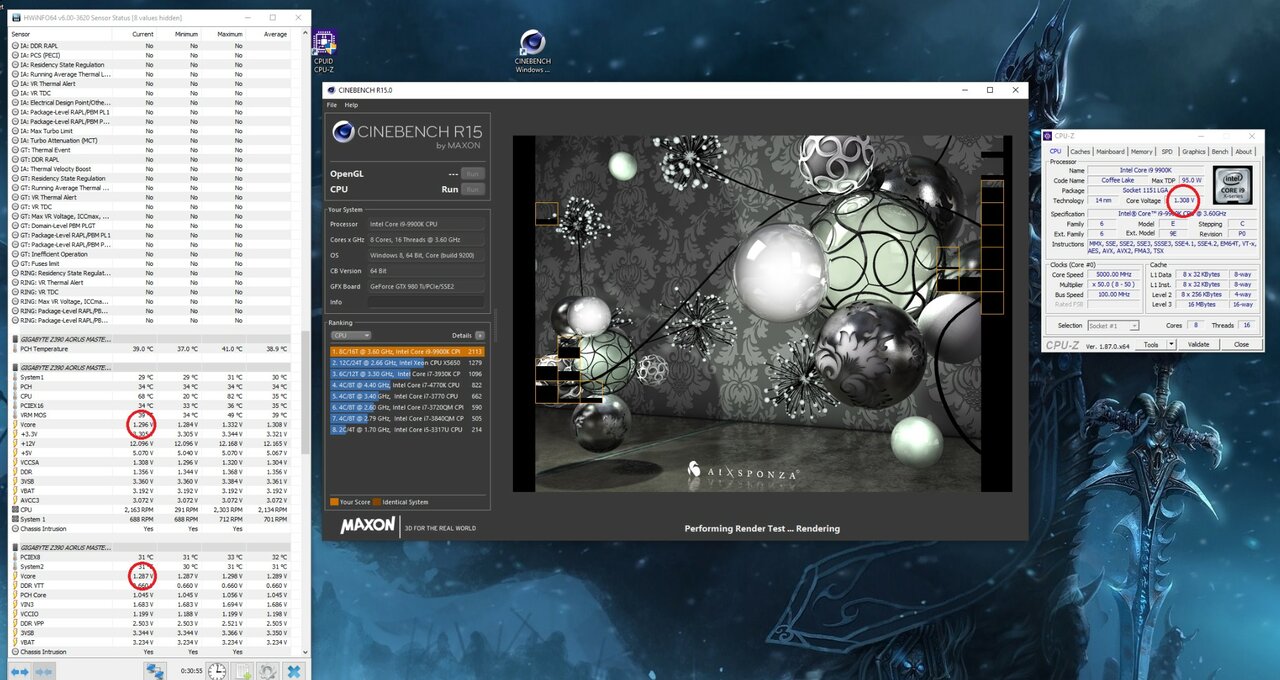1280x680 pixels.
Task: Click the Close button in CPU-Z
Action: [x=1240, y=344]
